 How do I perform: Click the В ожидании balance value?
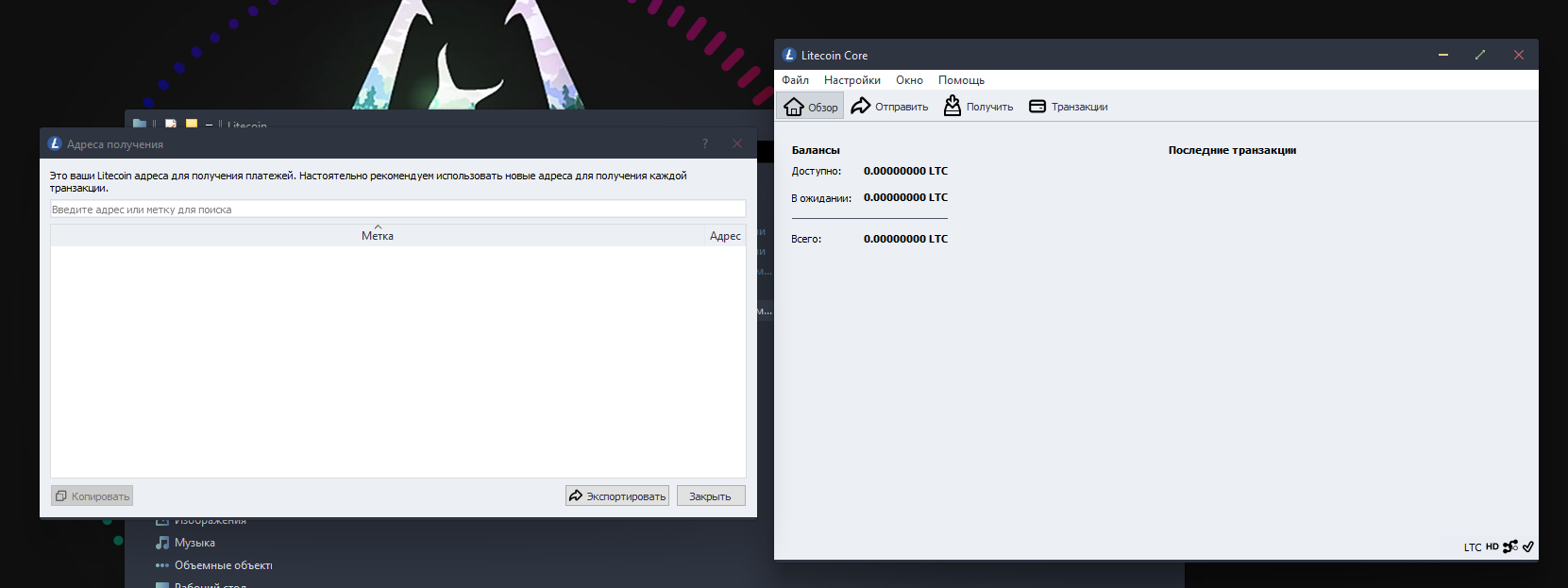pyautogui.click(x=905, y=197)
